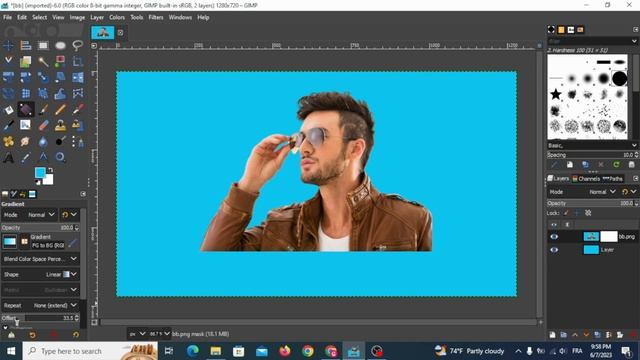
Task: Open Shape Linear dropdown
Action: pyautogui.click(x=40, y=274)
